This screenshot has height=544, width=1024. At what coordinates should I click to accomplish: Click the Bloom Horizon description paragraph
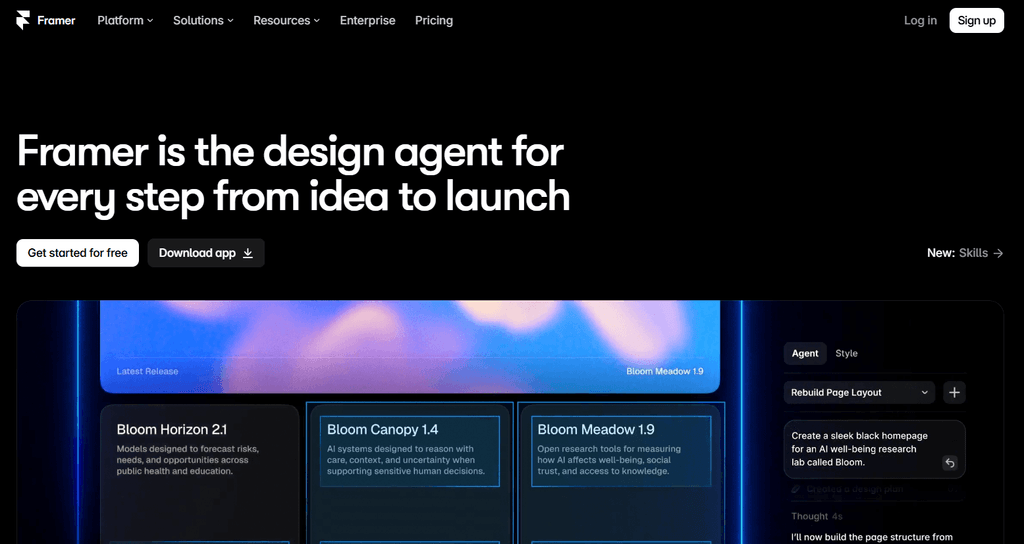(187, 460)
